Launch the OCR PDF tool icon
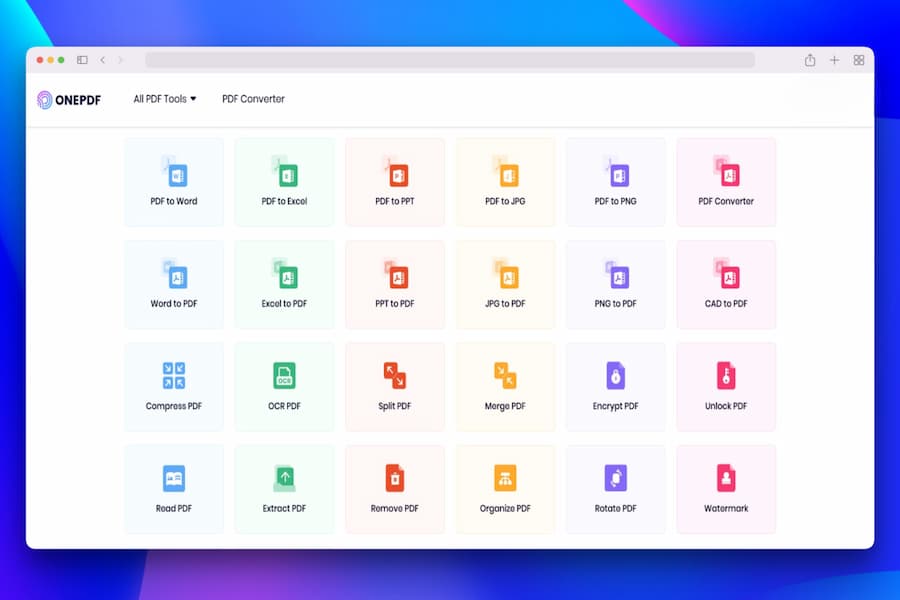 point(285,376)
